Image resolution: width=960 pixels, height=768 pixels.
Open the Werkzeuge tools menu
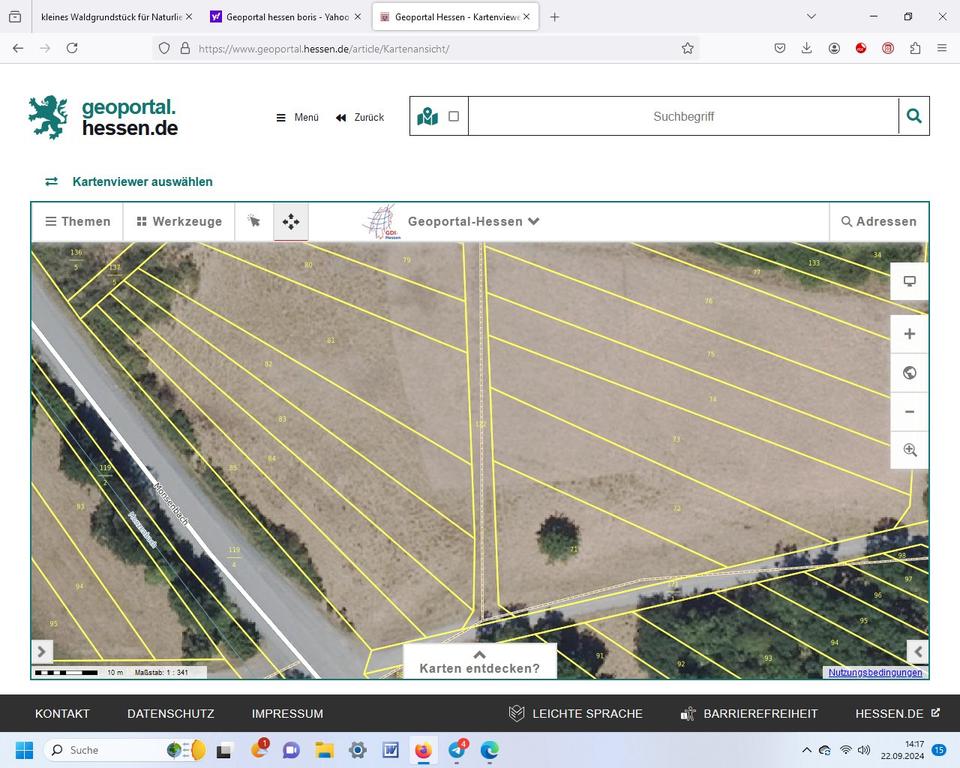coord(179,222)
